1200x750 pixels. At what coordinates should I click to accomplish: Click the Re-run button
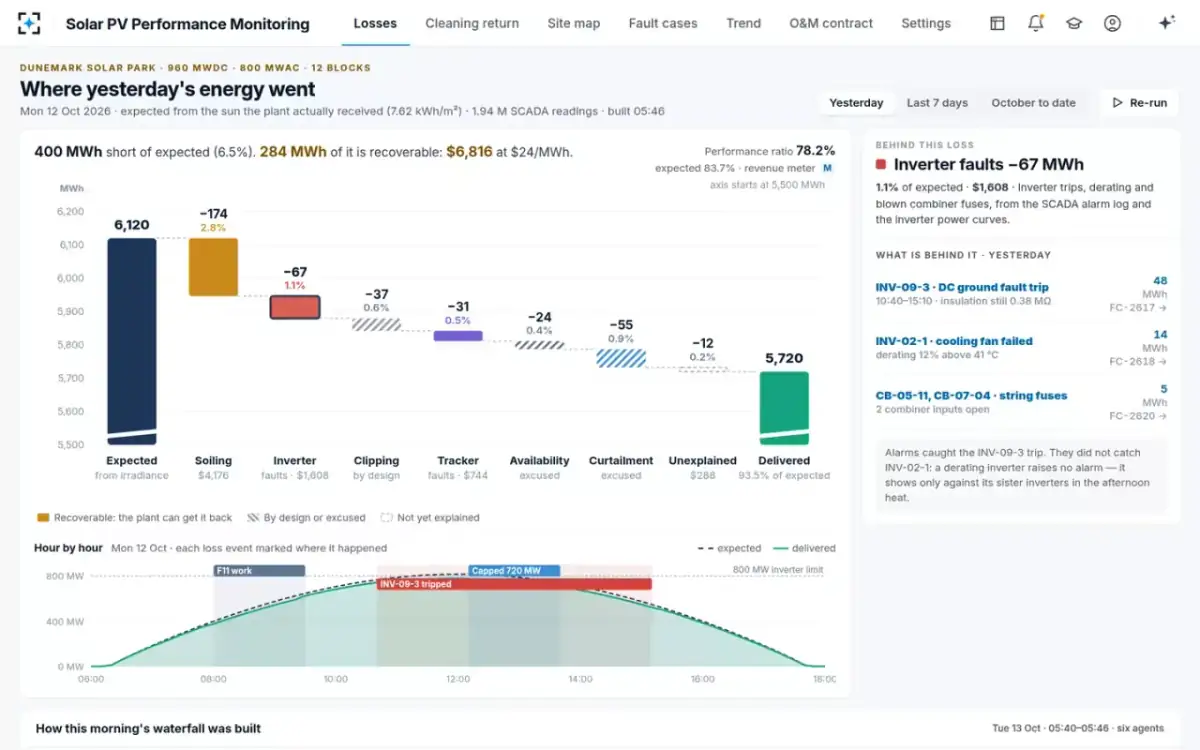click(x=1140, y=103)
